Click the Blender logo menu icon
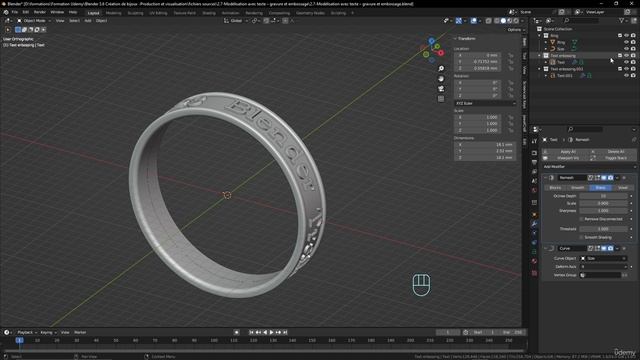 [5, 12]
